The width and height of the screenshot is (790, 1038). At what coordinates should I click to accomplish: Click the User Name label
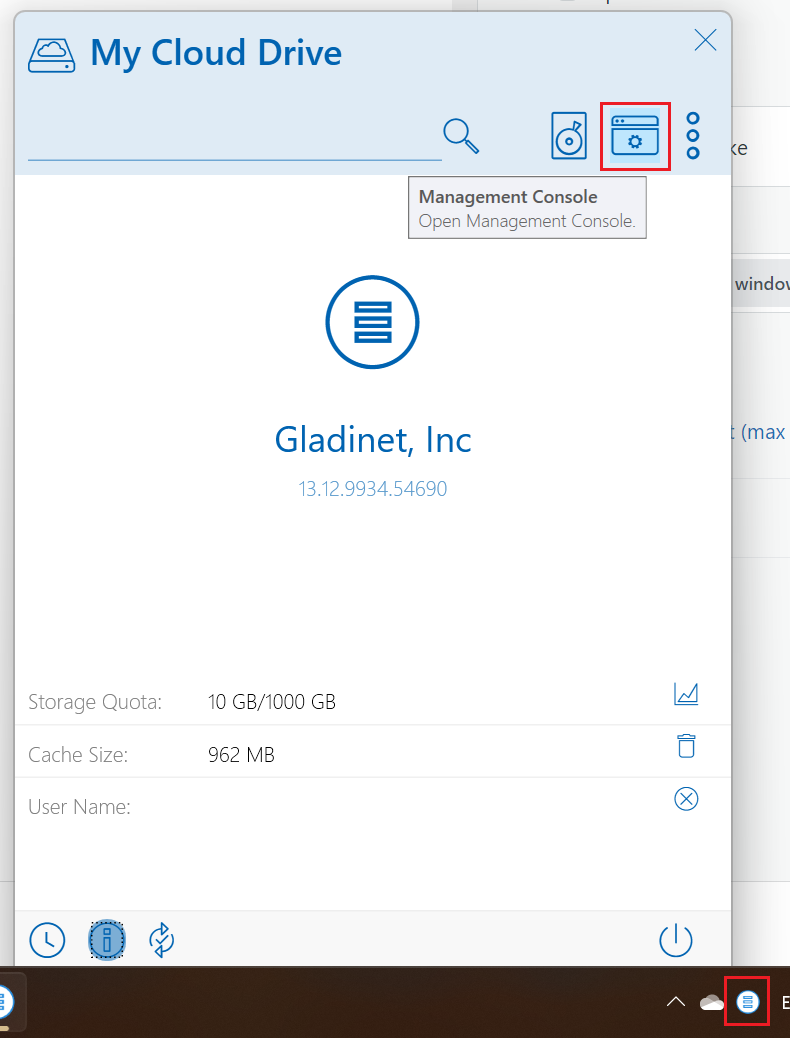(x=79, y=807)
